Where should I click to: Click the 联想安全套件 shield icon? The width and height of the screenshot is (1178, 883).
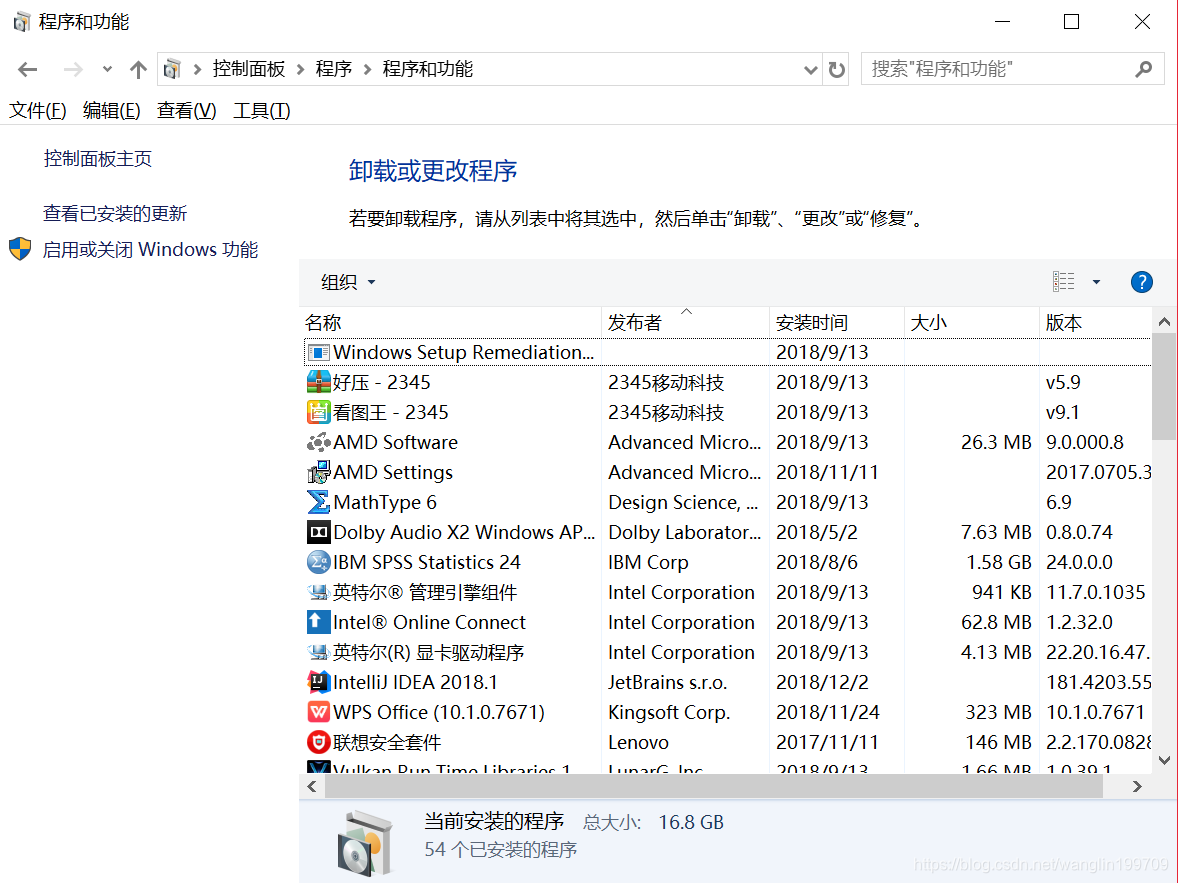tap(319, 742)
